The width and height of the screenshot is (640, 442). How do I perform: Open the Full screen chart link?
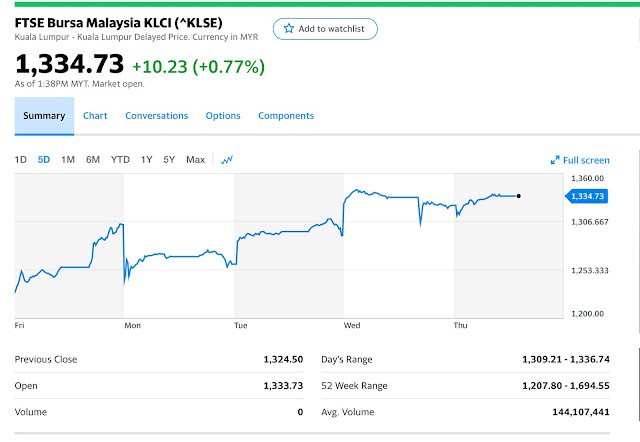(x=580, y=160)
